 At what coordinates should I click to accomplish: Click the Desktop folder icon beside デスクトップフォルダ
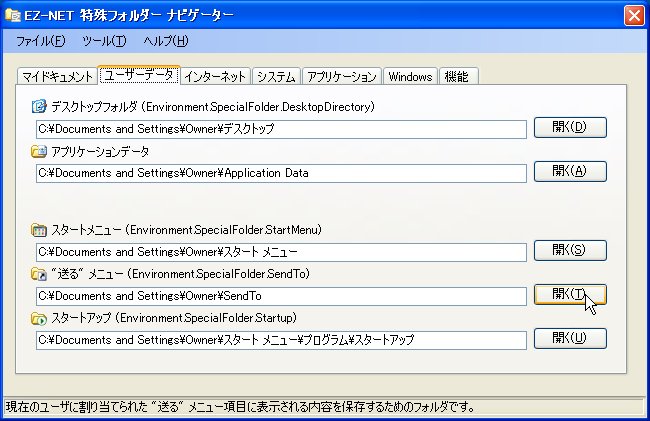[x=39, y=106]
